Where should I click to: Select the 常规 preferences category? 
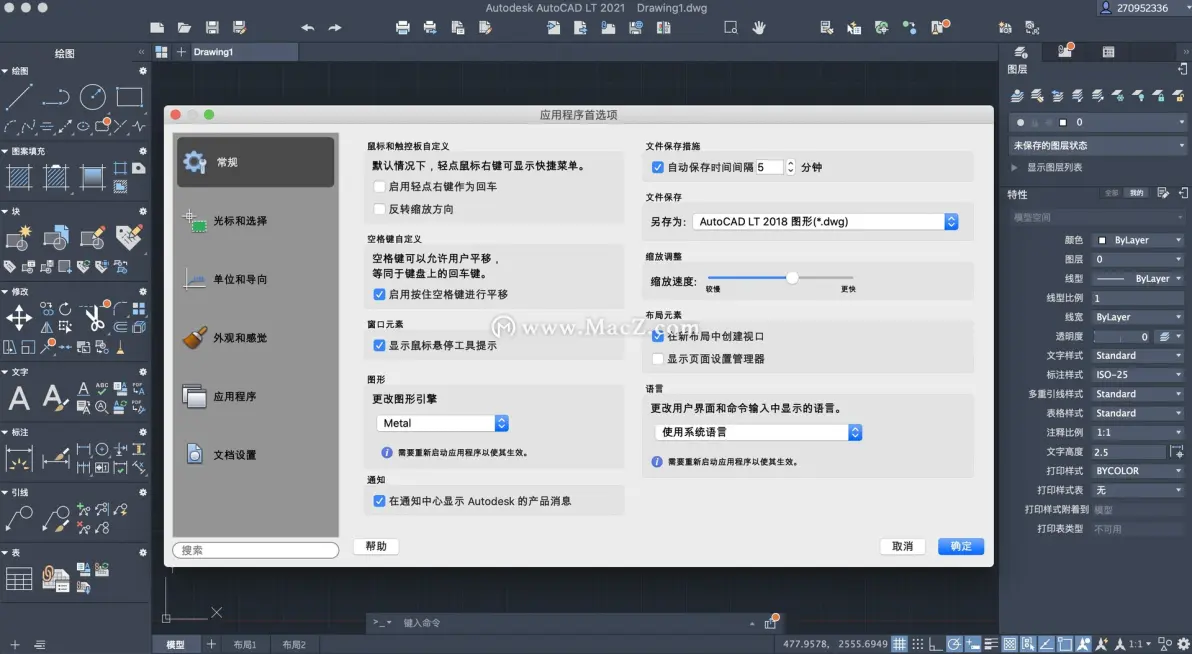[x=255, y=162]
